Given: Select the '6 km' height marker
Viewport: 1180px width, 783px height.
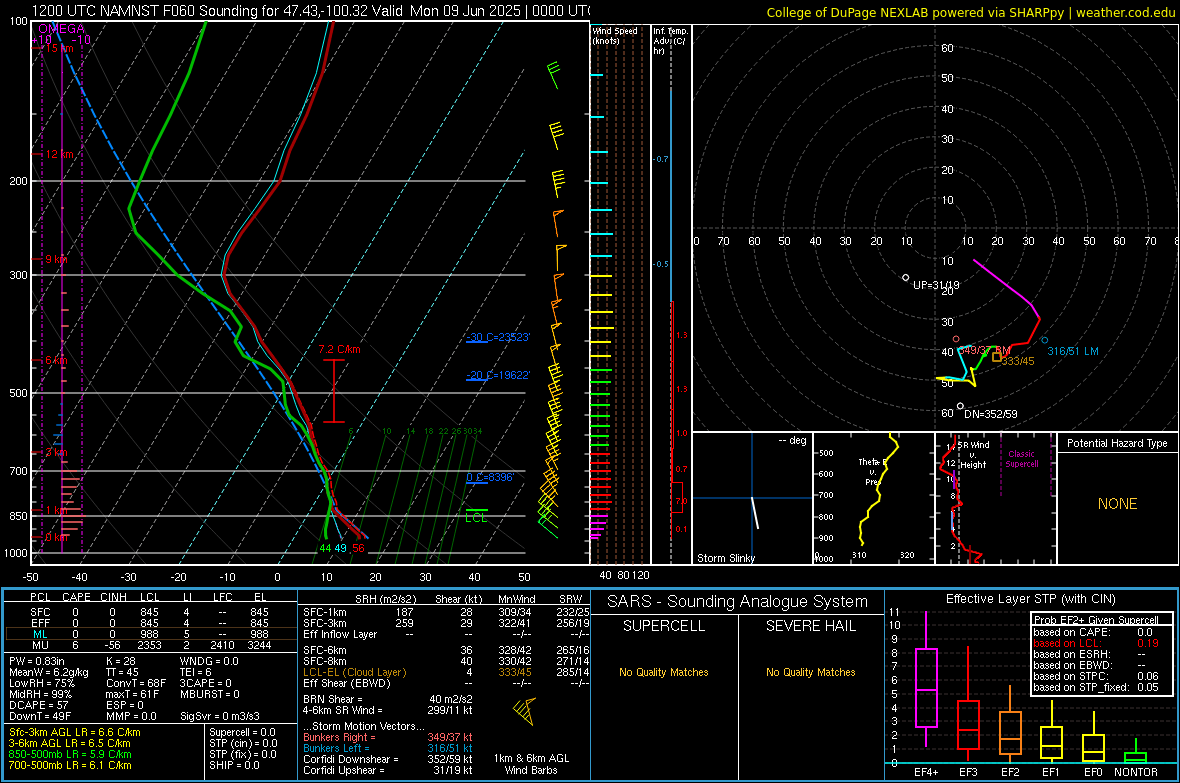Looking at the screenshot, I should point(56,361).
